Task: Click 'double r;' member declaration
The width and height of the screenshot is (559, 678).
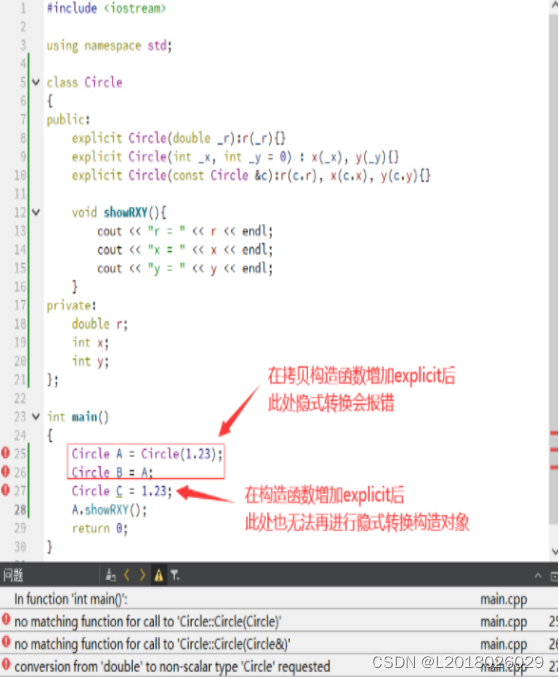Action: coord(100,324)
